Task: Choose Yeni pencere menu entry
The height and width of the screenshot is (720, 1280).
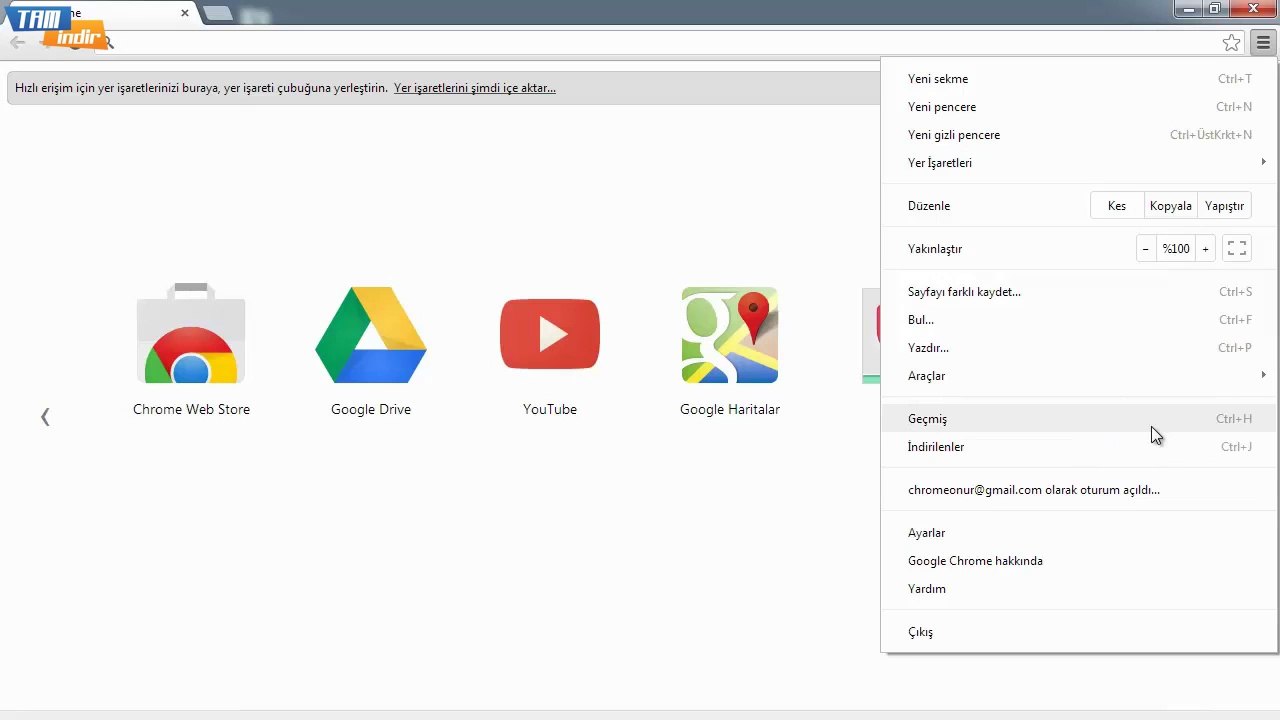Action: 1078,107
